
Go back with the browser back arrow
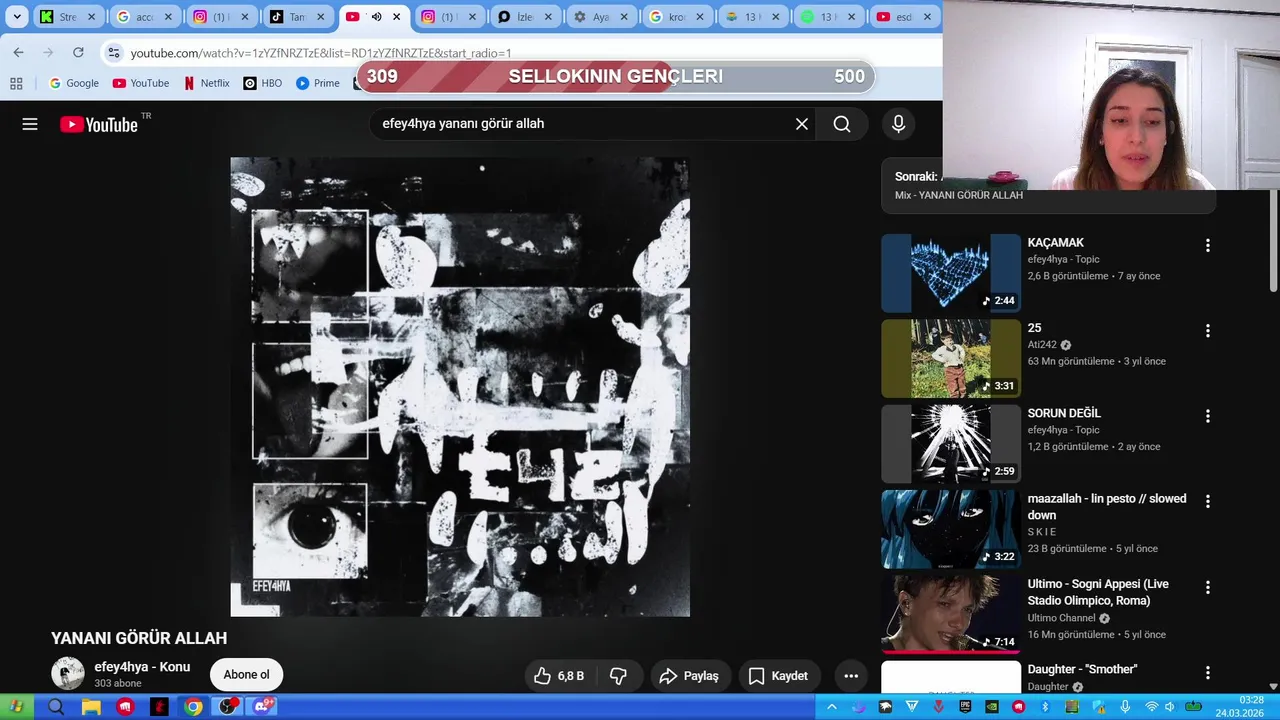[x=18, y=52]
